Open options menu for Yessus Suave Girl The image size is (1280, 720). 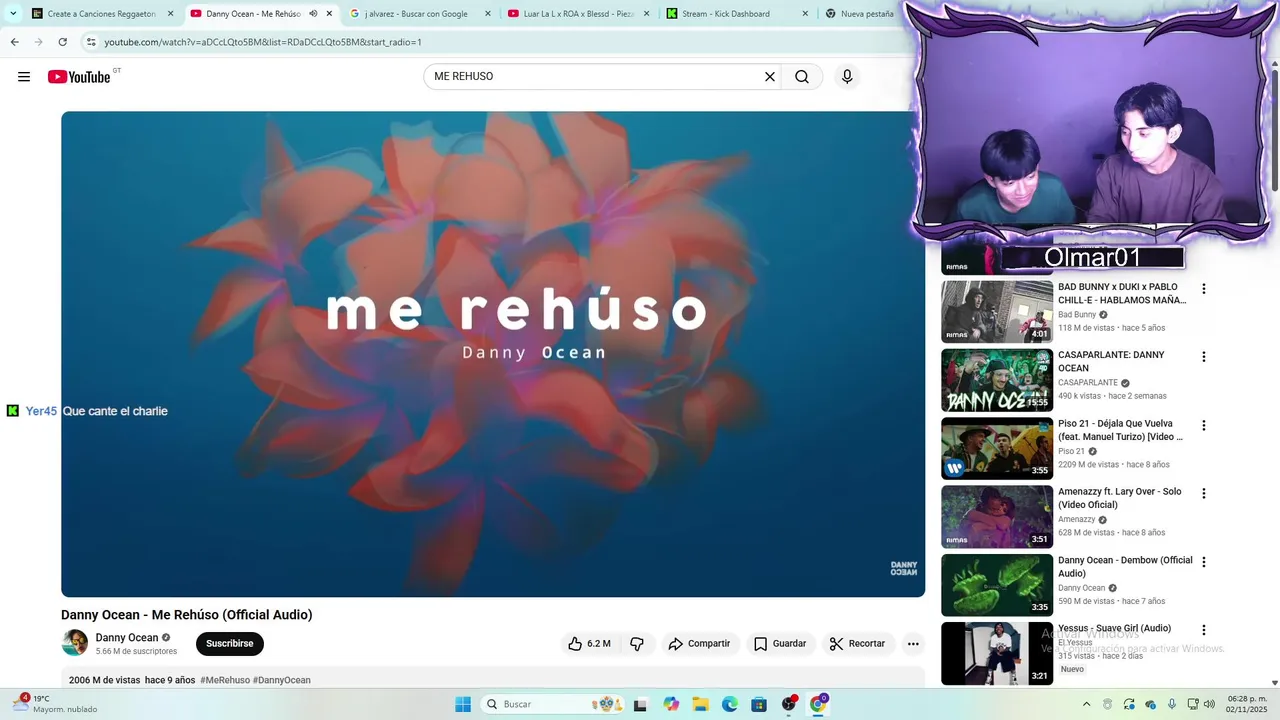click(1204, 631)
